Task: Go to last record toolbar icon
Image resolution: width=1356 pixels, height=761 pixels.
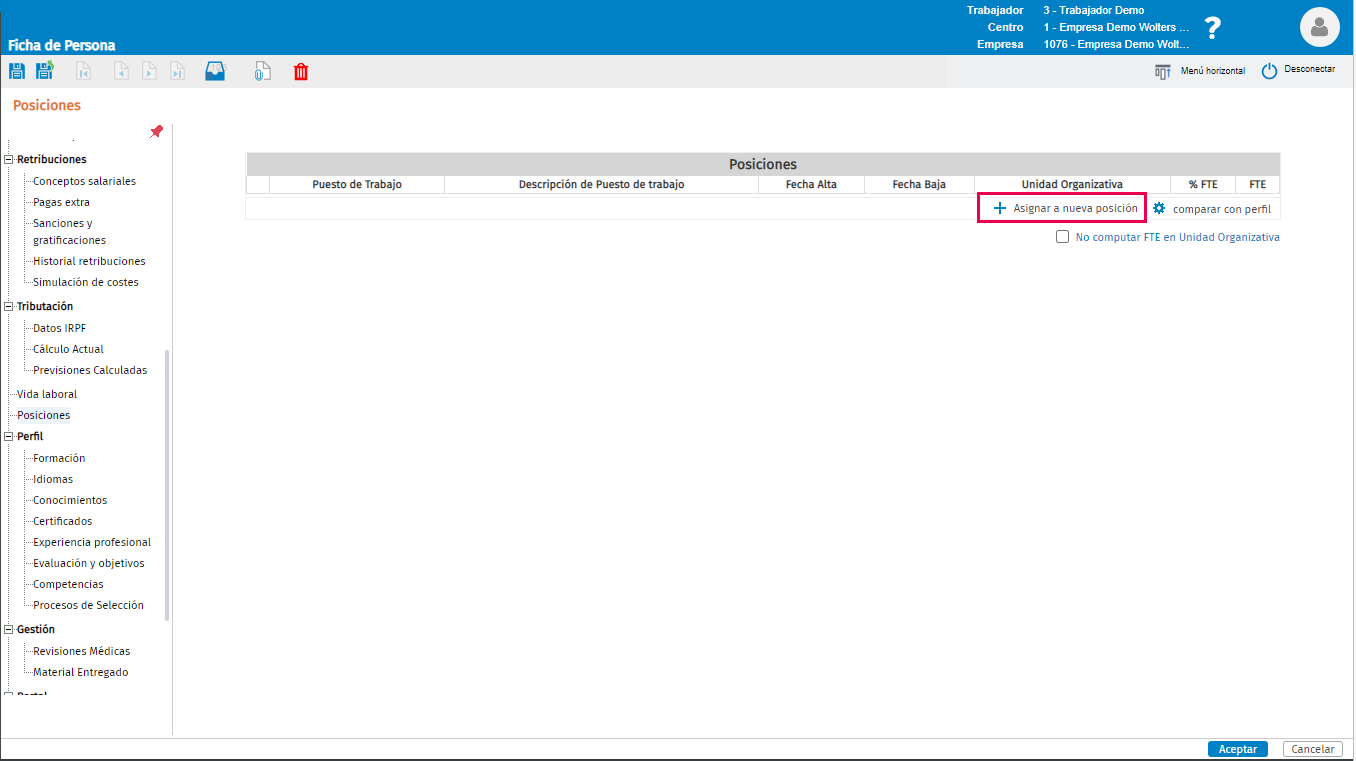Action: click(x=177, y=71)
